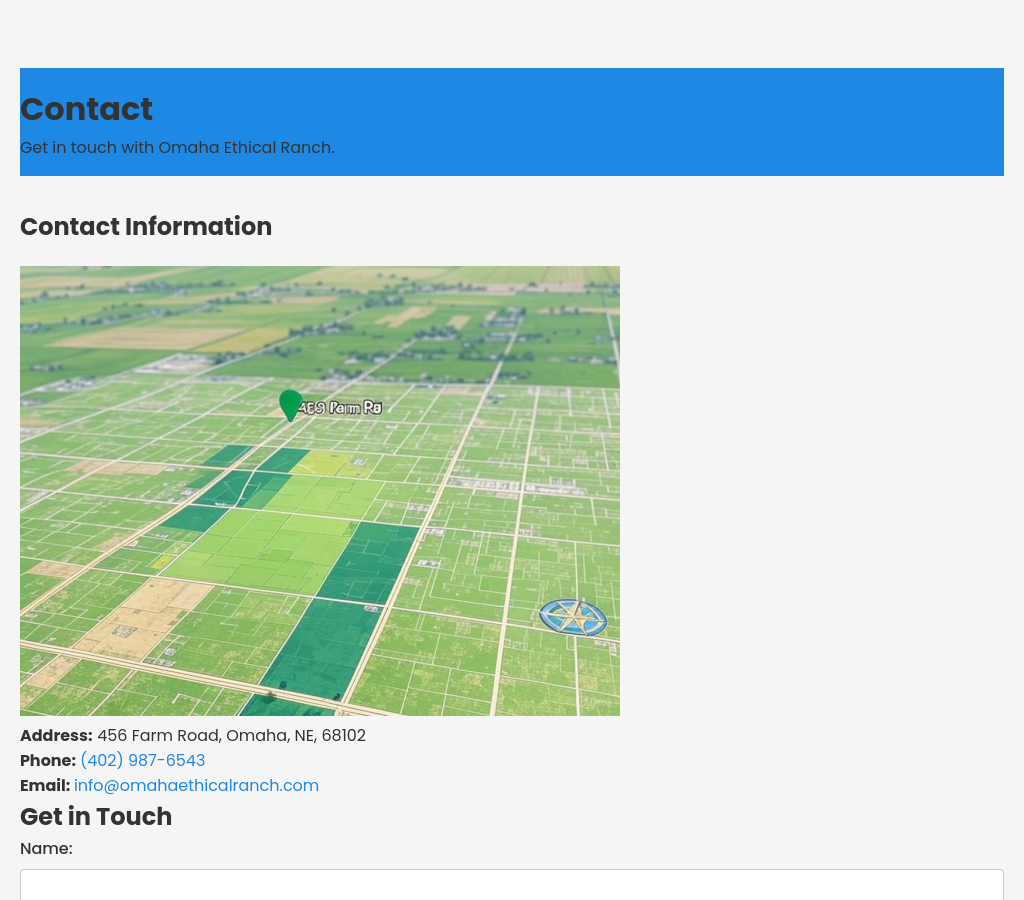Click the "Get in Touch" form heading

(96, 817)
